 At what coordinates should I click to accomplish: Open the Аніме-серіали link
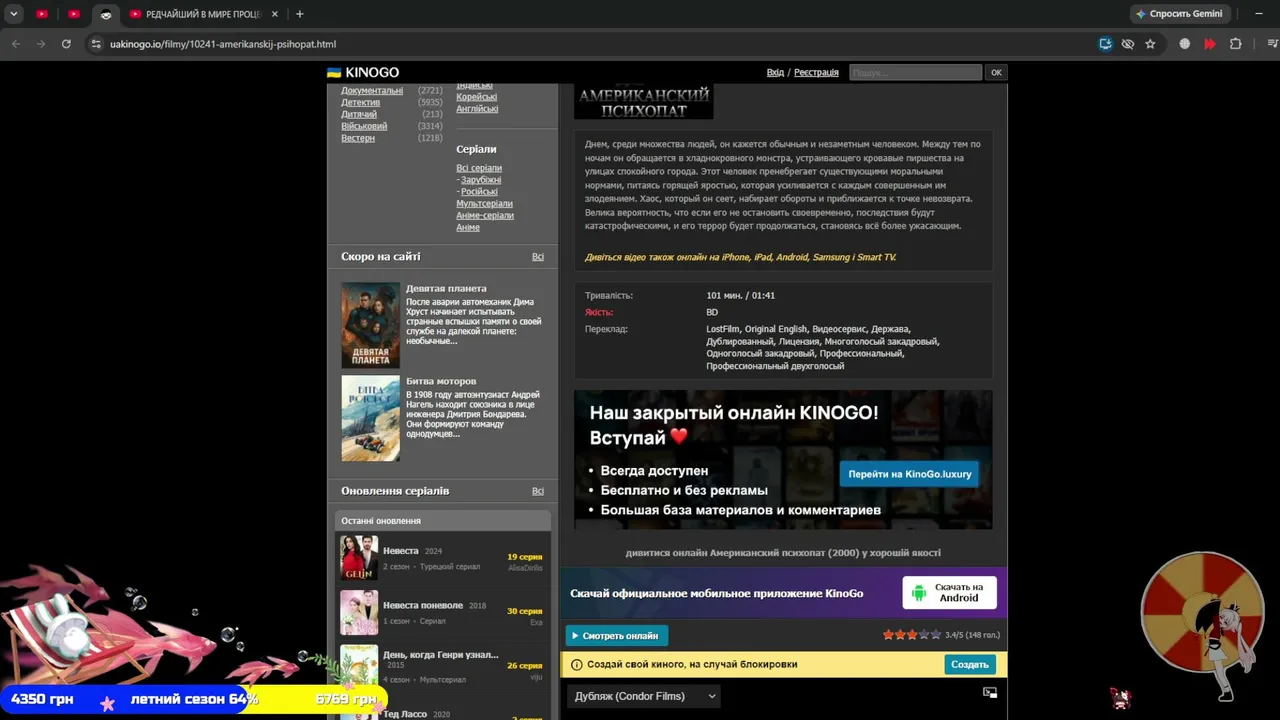(x=485, y=216)
